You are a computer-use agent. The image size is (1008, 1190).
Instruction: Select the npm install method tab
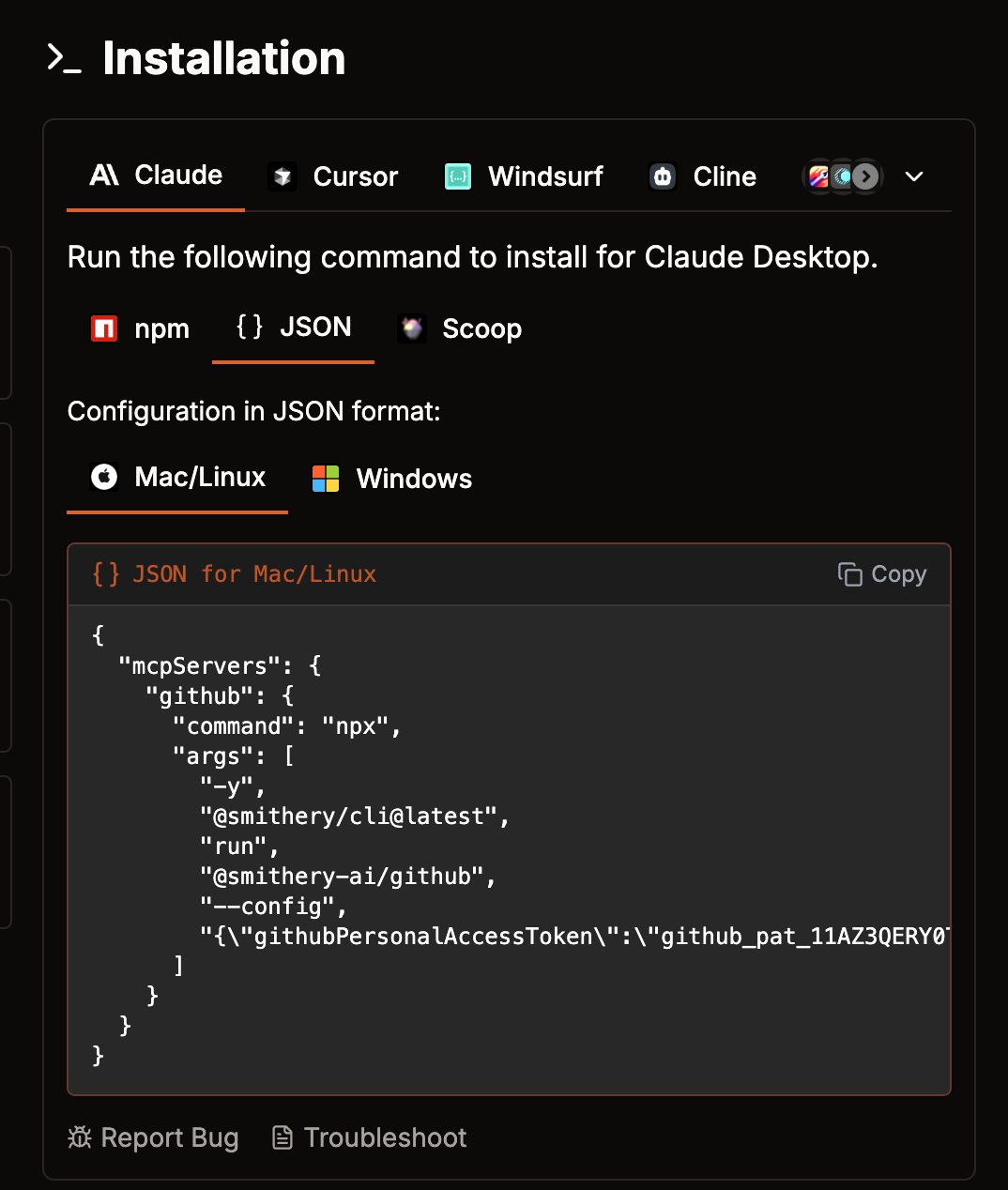pyautogui.click(x=140, y=328)
